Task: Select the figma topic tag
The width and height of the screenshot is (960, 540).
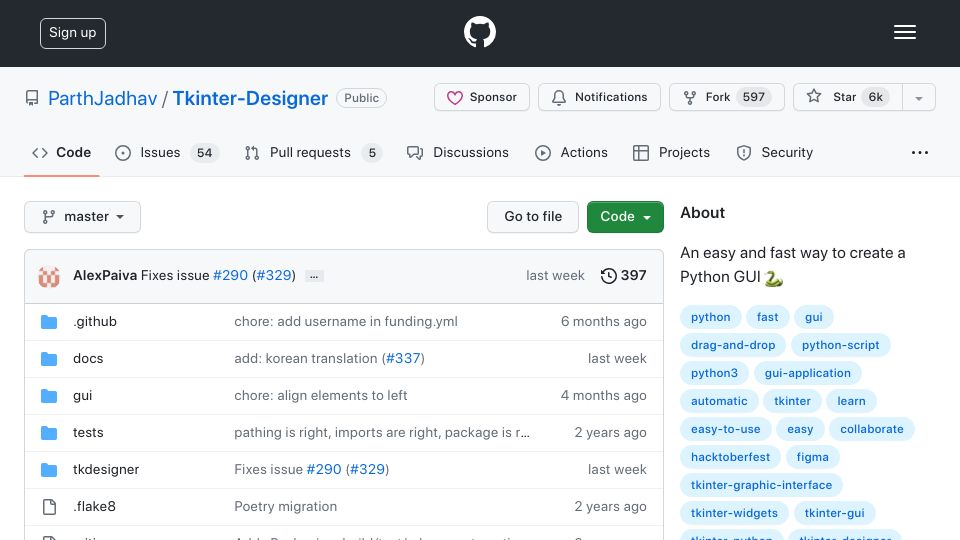Action: [812, 457]
